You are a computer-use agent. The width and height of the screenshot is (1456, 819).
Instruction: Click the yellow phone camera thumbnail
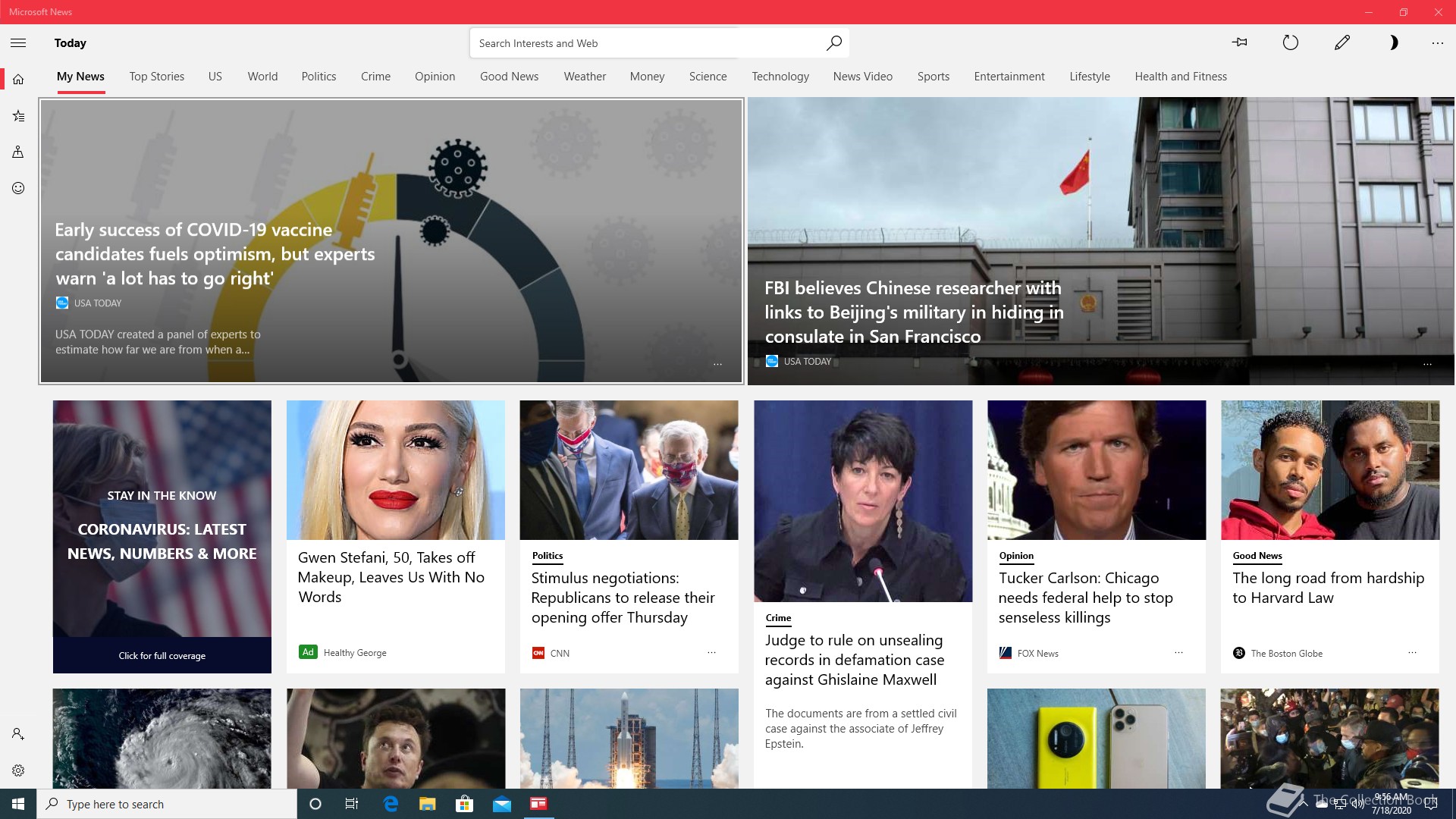coord(1096,739)
